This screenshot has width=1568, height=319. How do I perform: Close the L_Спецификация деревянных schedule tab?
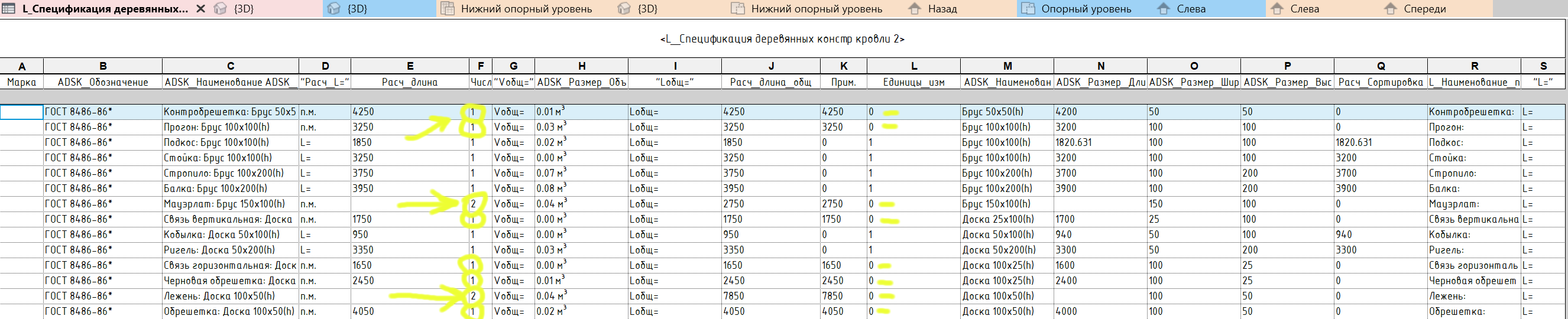pos(200,9)
